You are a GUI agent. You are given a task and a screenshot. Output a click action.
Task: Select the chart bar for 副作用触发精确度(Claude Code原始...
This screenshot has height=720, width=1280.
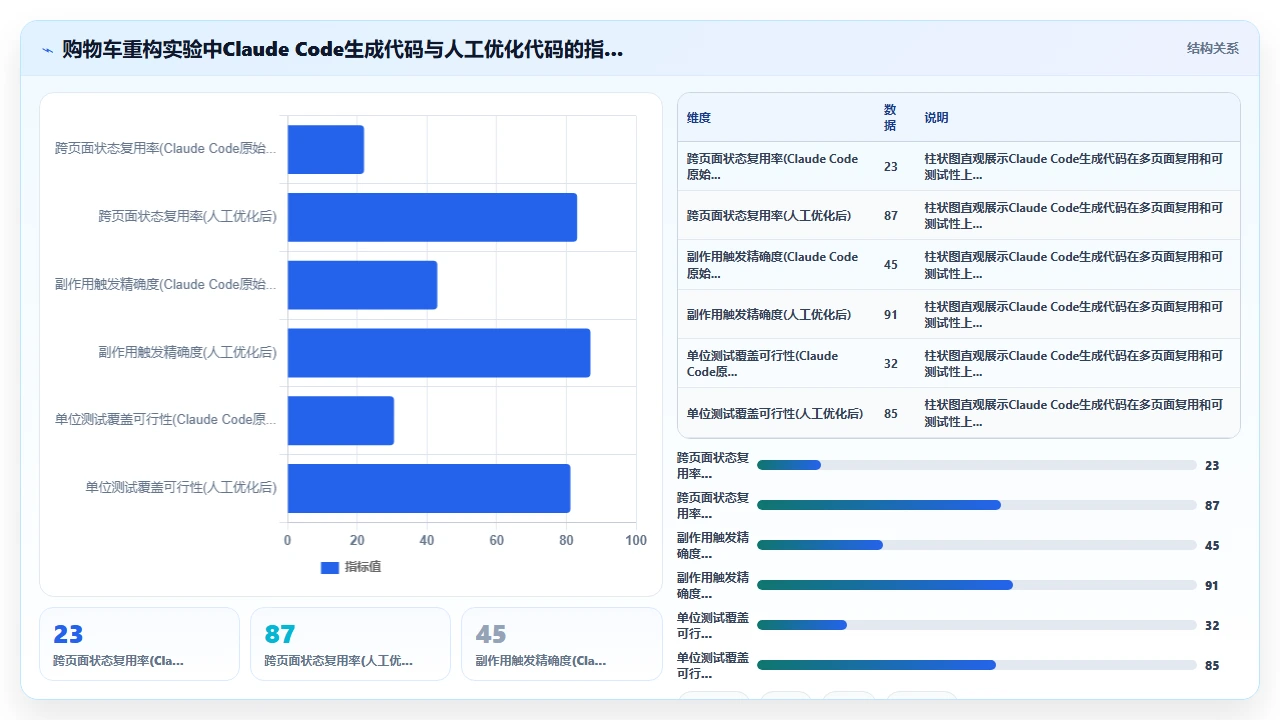pos(362,285)
